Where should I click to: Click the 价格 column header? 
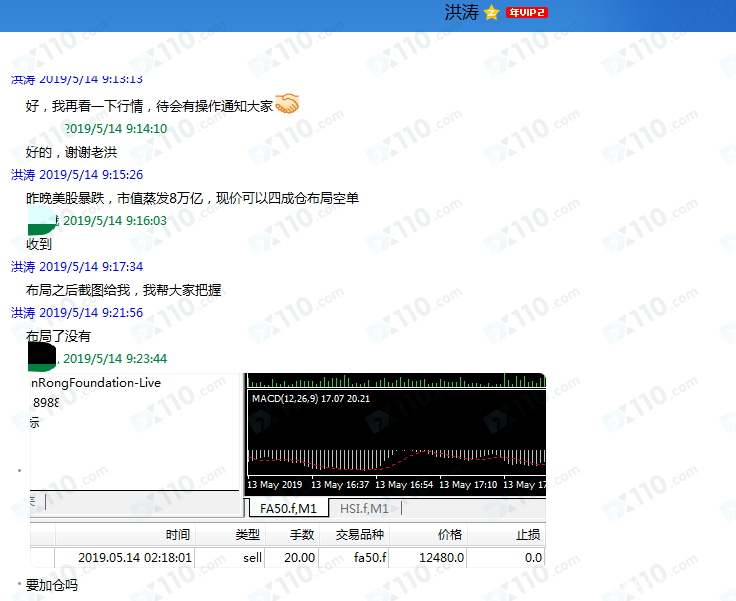(x=450, y=535)
